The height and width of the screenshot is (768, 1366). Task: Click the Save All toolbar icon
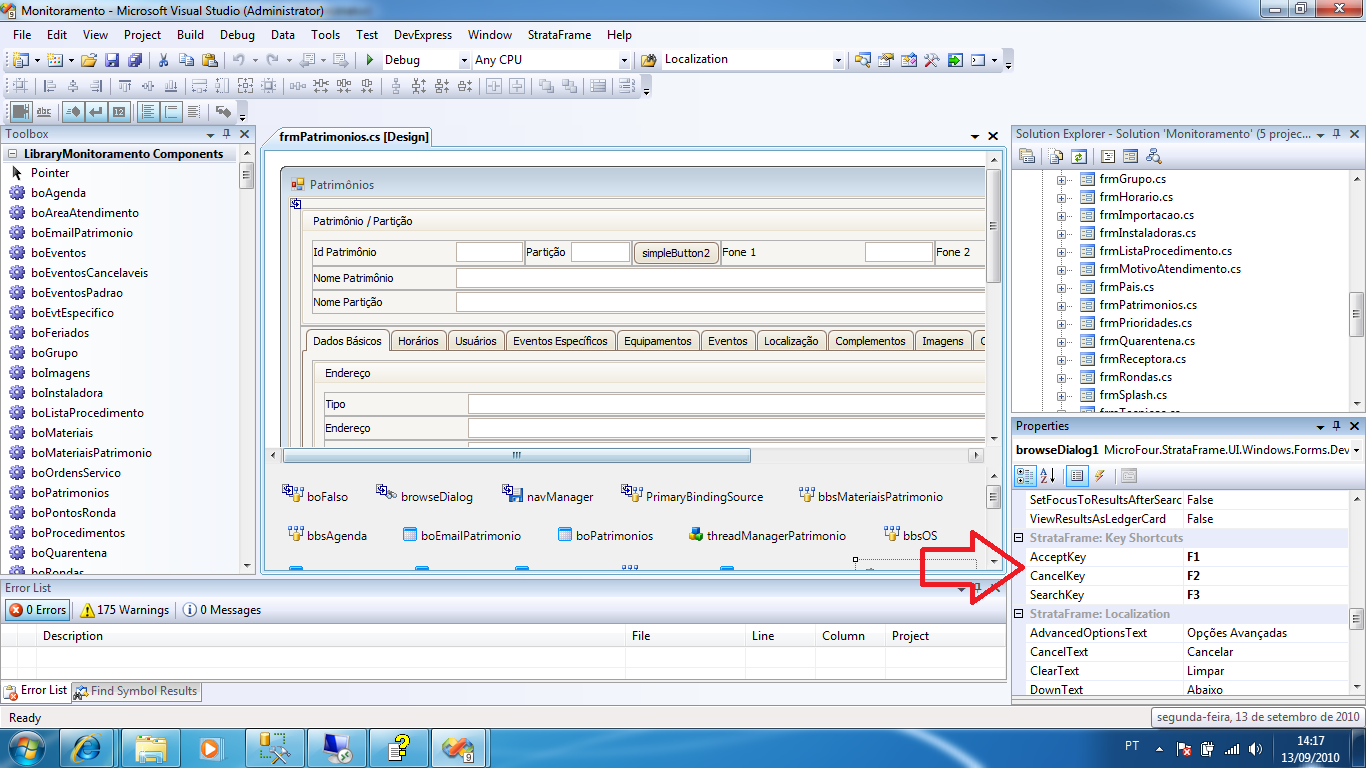[133, 60]
